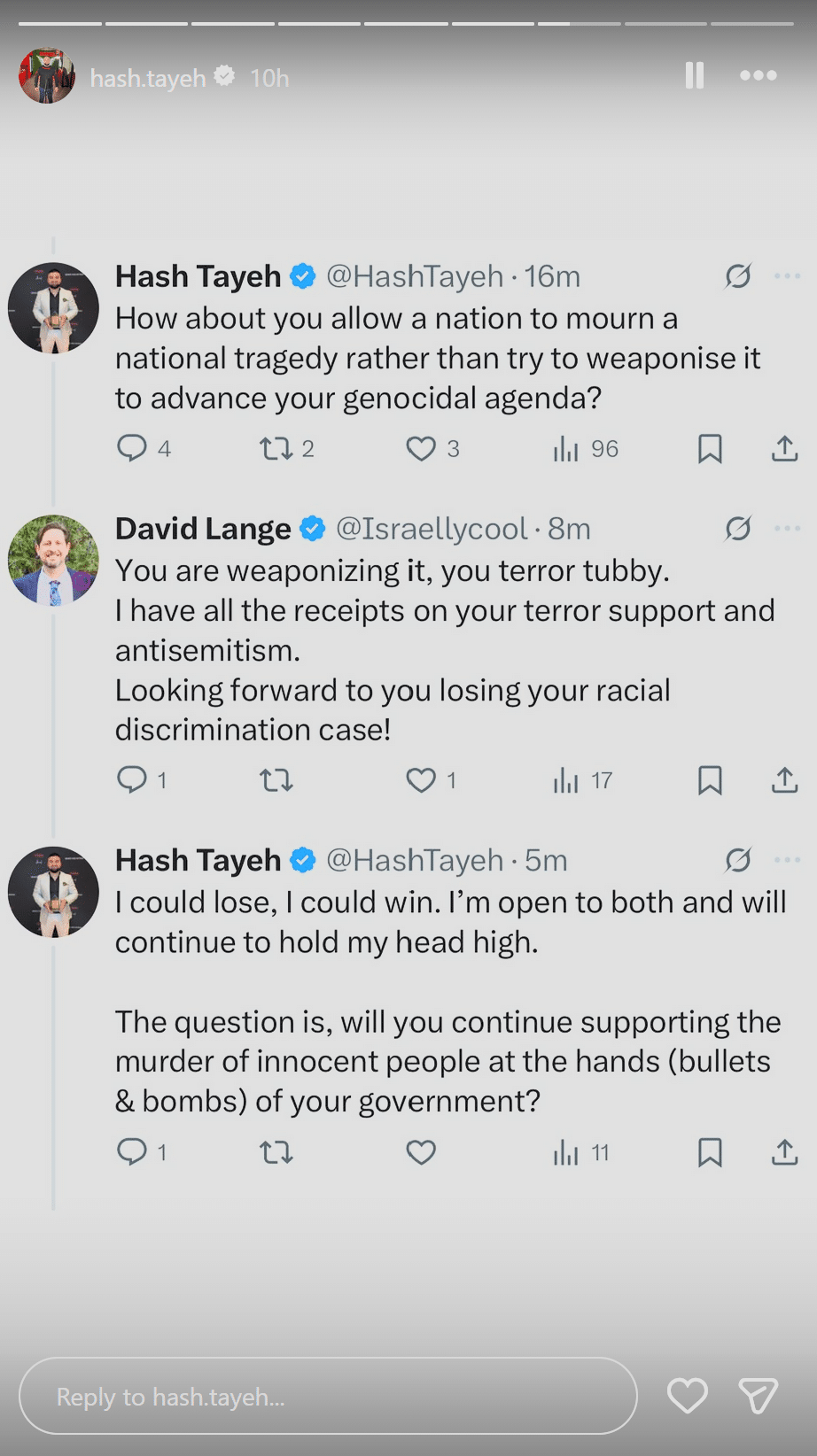The image size is (817, 1456).
Task: Bookmark the first Hash Tayeh tweet
Action: [x=710, y=448]
